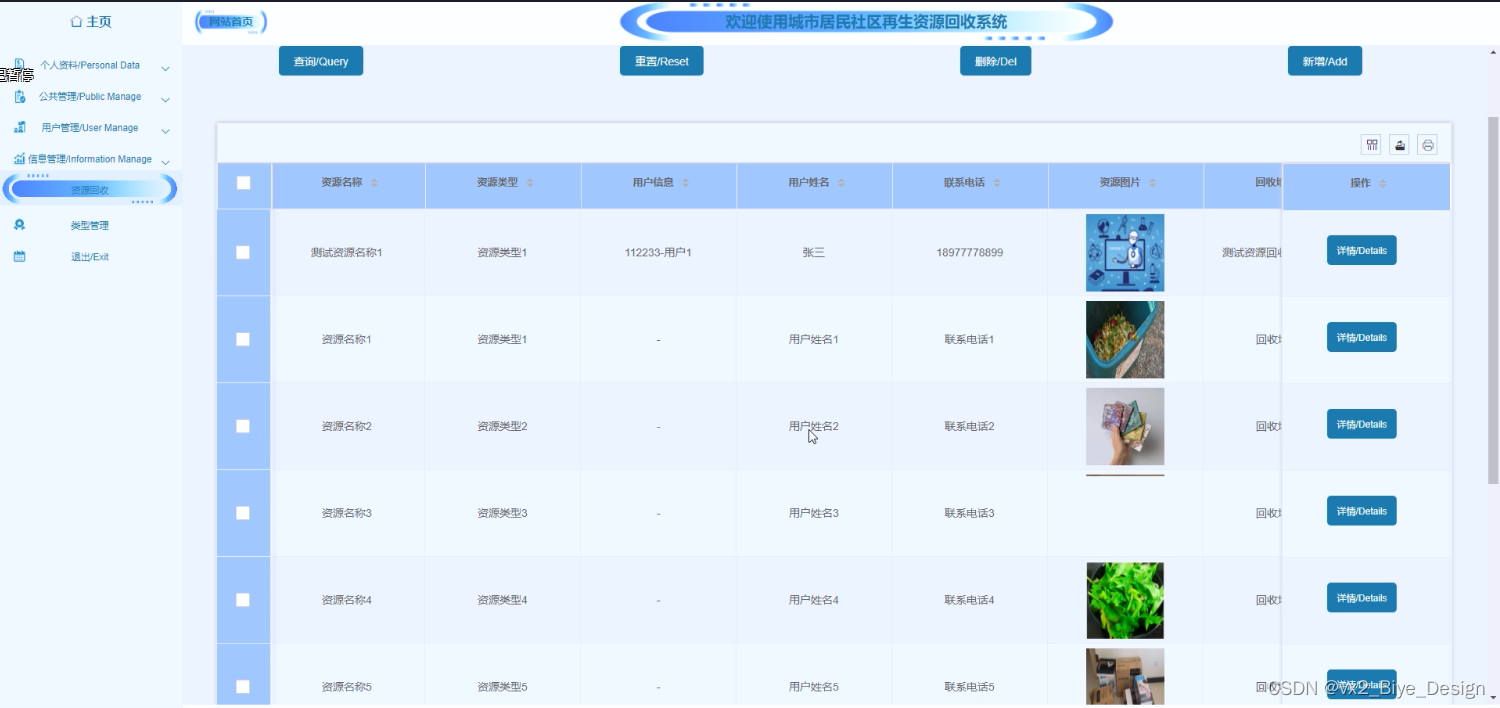The width and height of the screenshot is (1500, 708).
Task: Sort by 资源图片 column sort icon
Action: pyautogui.click(x=1152, y=183)
